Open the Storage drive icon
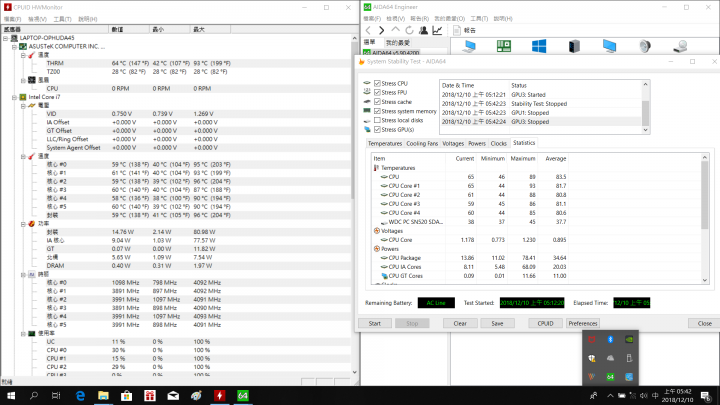The image size is (720, 405). click(680, 46)
